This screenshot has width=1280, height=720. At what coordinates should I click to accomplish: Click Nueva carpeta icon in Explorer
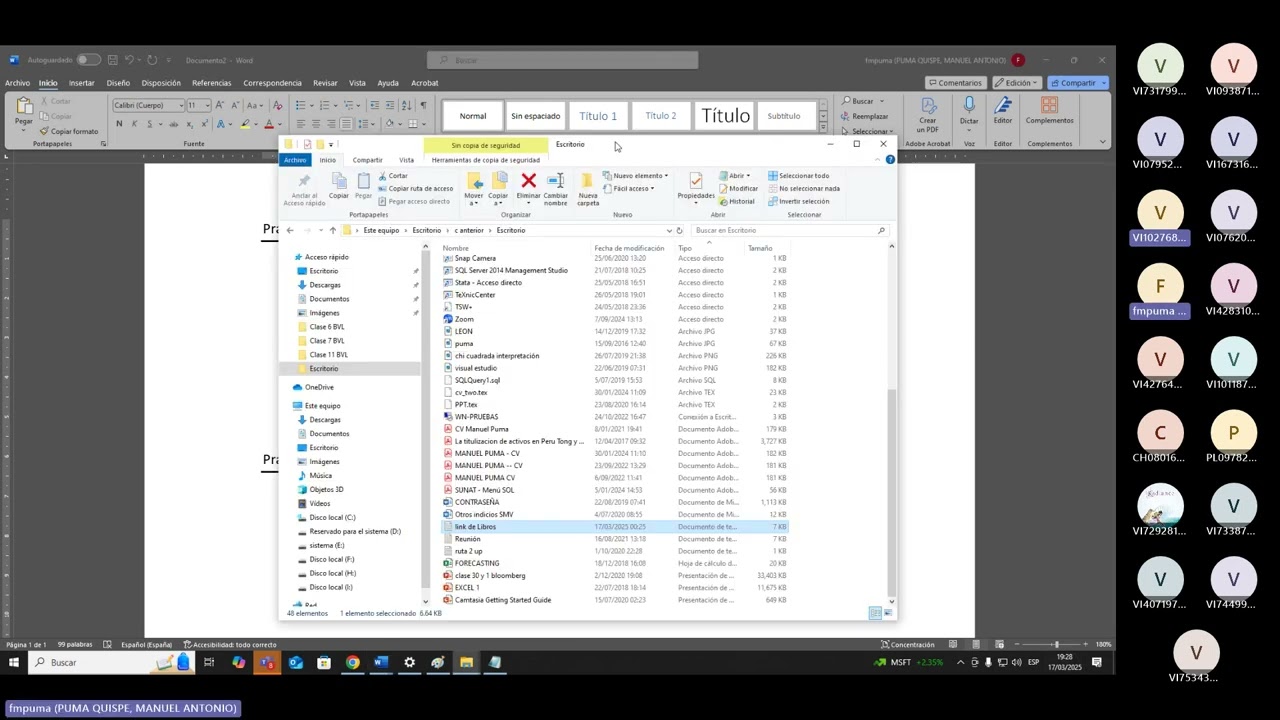point(588,180)
